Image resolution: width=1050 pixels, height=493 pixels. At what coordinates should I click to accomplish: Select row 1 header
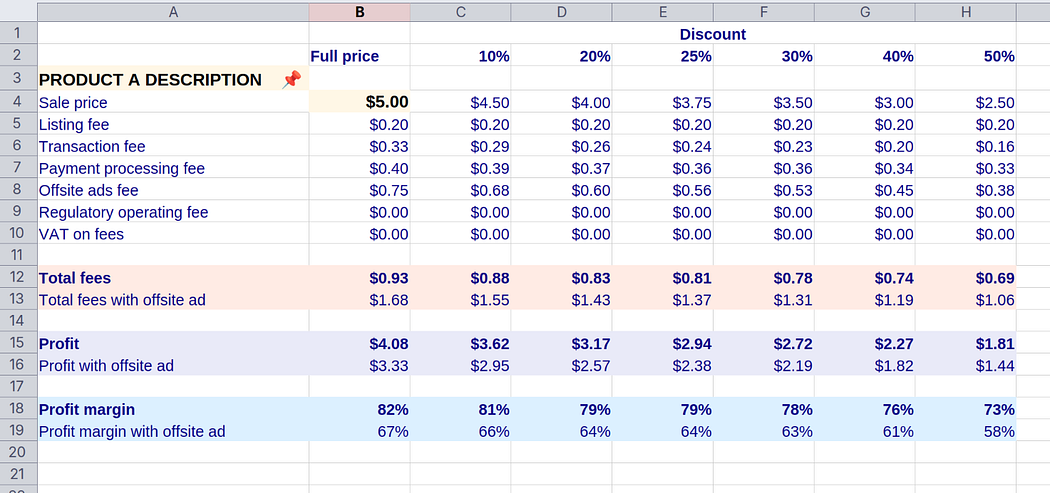click(18, 33)
